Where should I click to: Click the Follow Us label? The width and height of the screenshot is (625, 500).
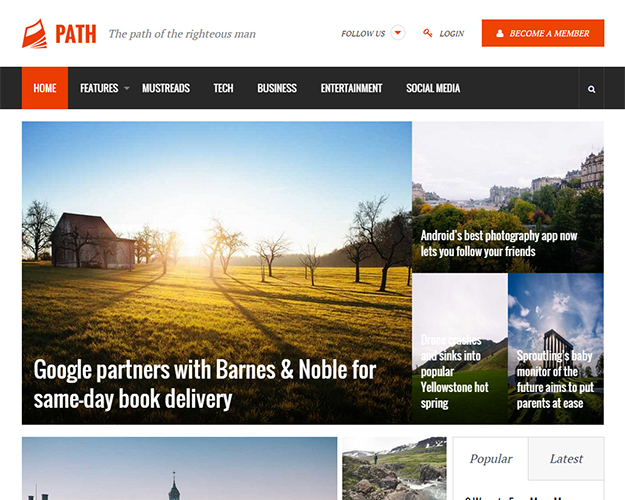pyautogui.click(x=363, y=34)
